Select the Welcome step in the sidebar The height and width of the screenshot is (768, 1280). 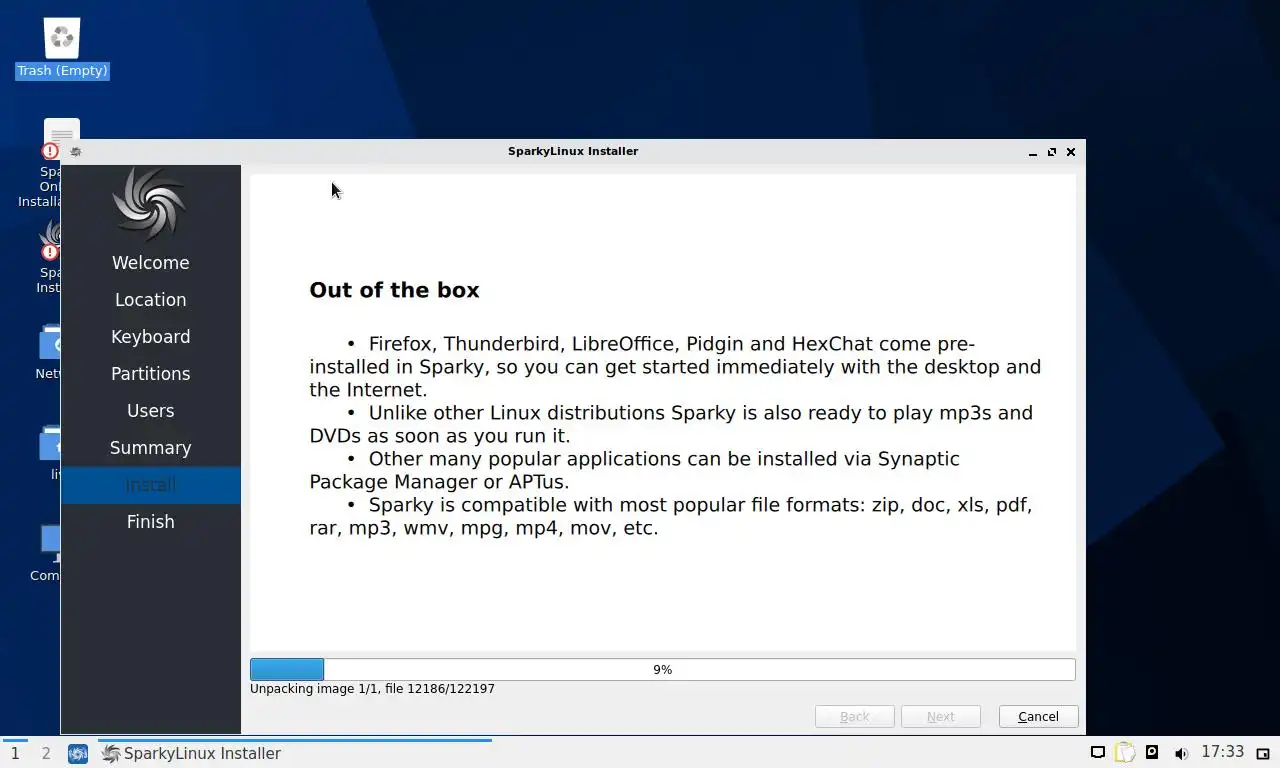click(150, 263)
